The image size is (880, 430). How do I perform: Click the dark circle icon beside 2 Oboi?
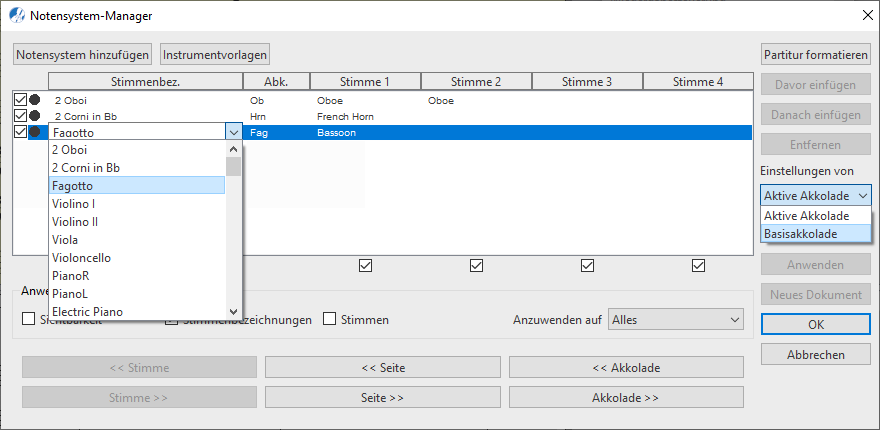coord(35,100)
